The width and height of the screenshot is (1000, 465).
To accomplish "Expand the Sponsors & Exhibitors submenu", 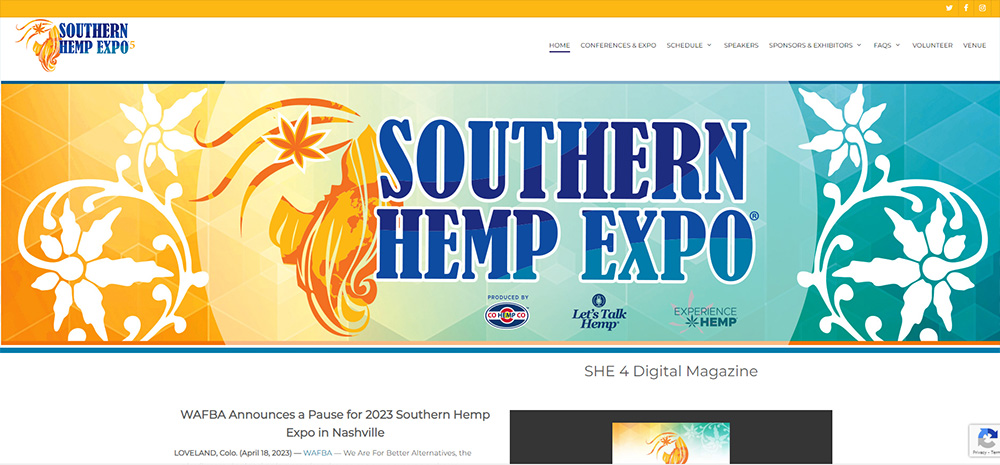I will point(814,45).
